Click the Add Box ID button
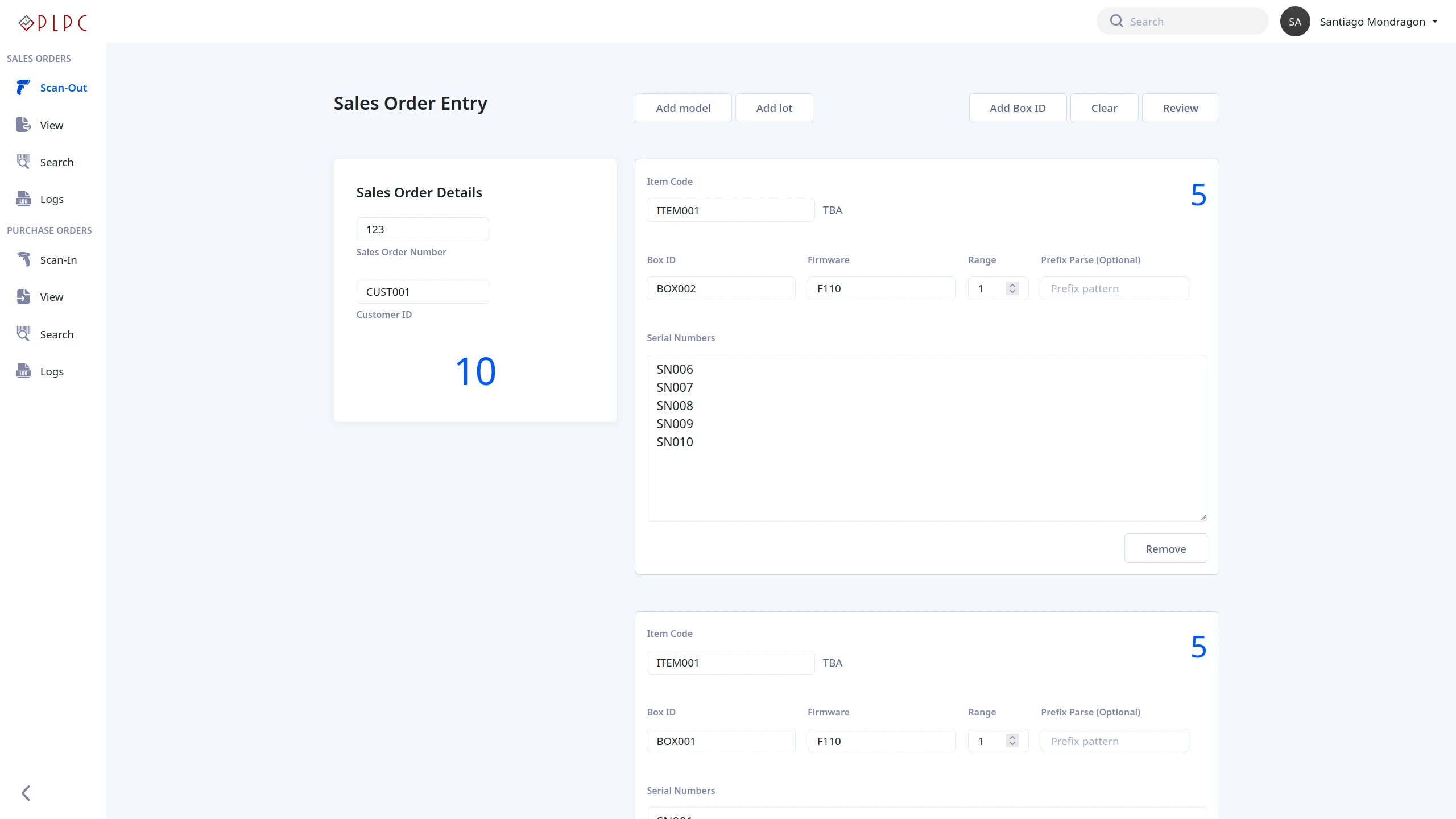This screenshot has width=1456, height=819. pos(1017,108)
